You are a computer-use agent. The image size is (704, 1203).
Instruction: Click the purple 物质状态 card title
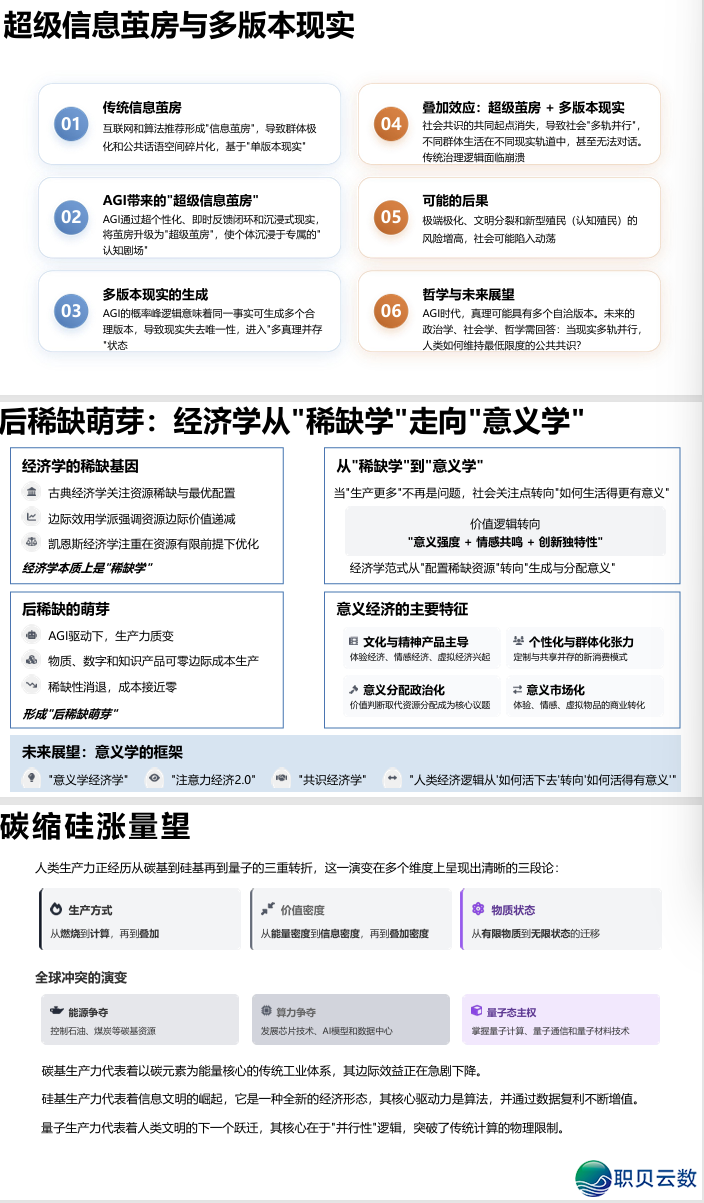(512, 910)
